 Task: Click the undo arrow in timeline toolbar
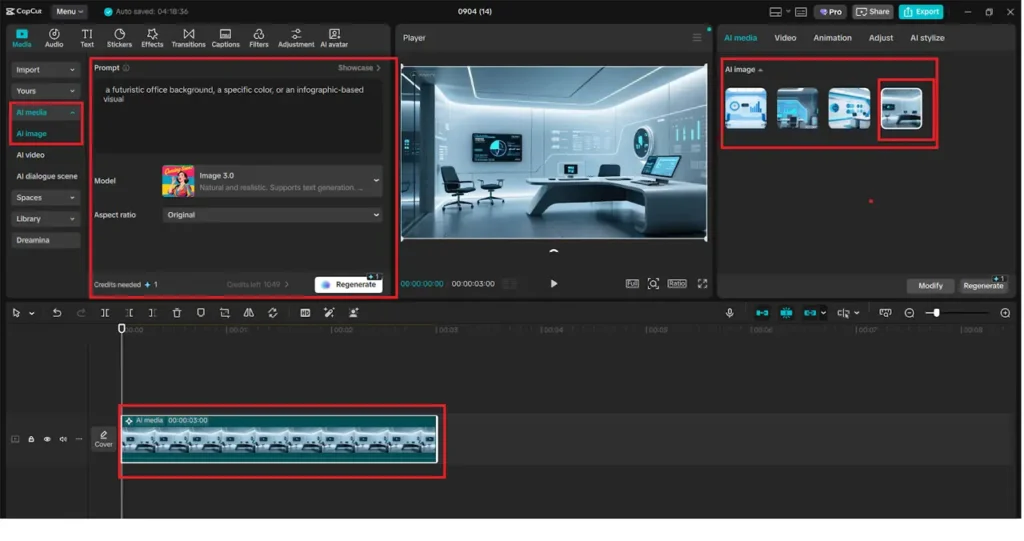click(x=57, y=313)
